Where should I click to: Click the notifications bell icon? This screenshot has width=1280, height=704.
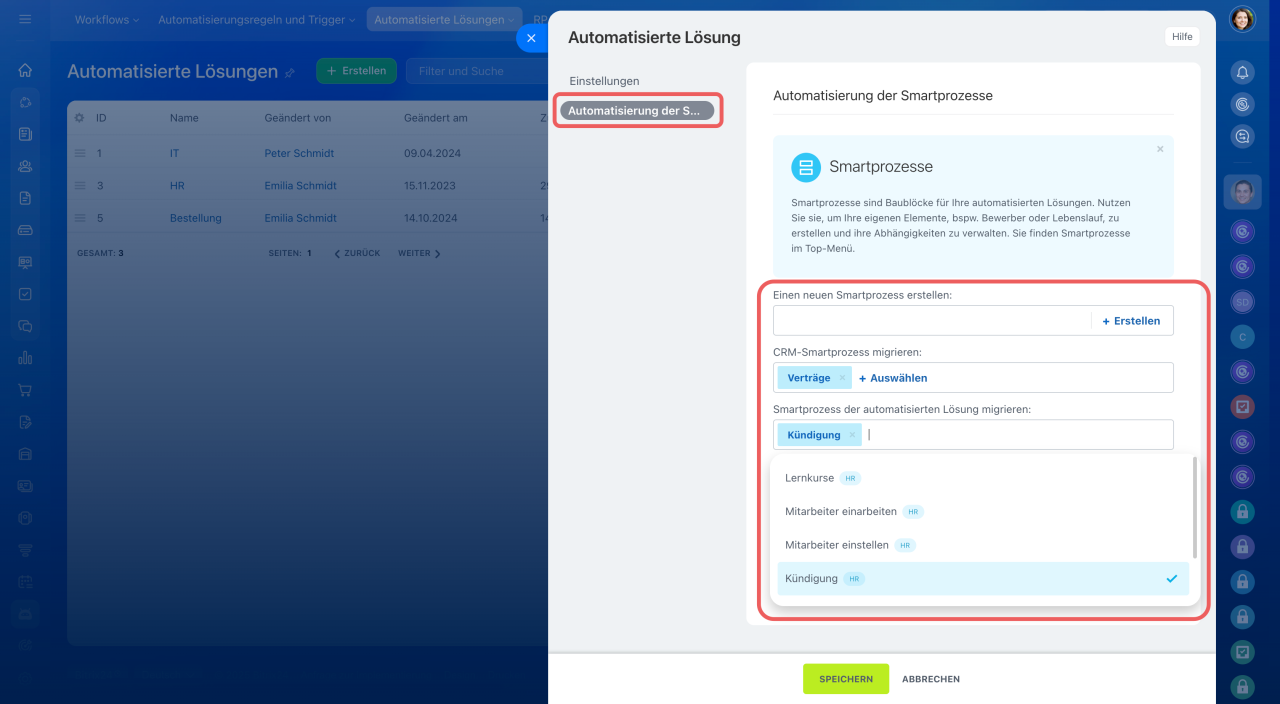pos(1242,72)
